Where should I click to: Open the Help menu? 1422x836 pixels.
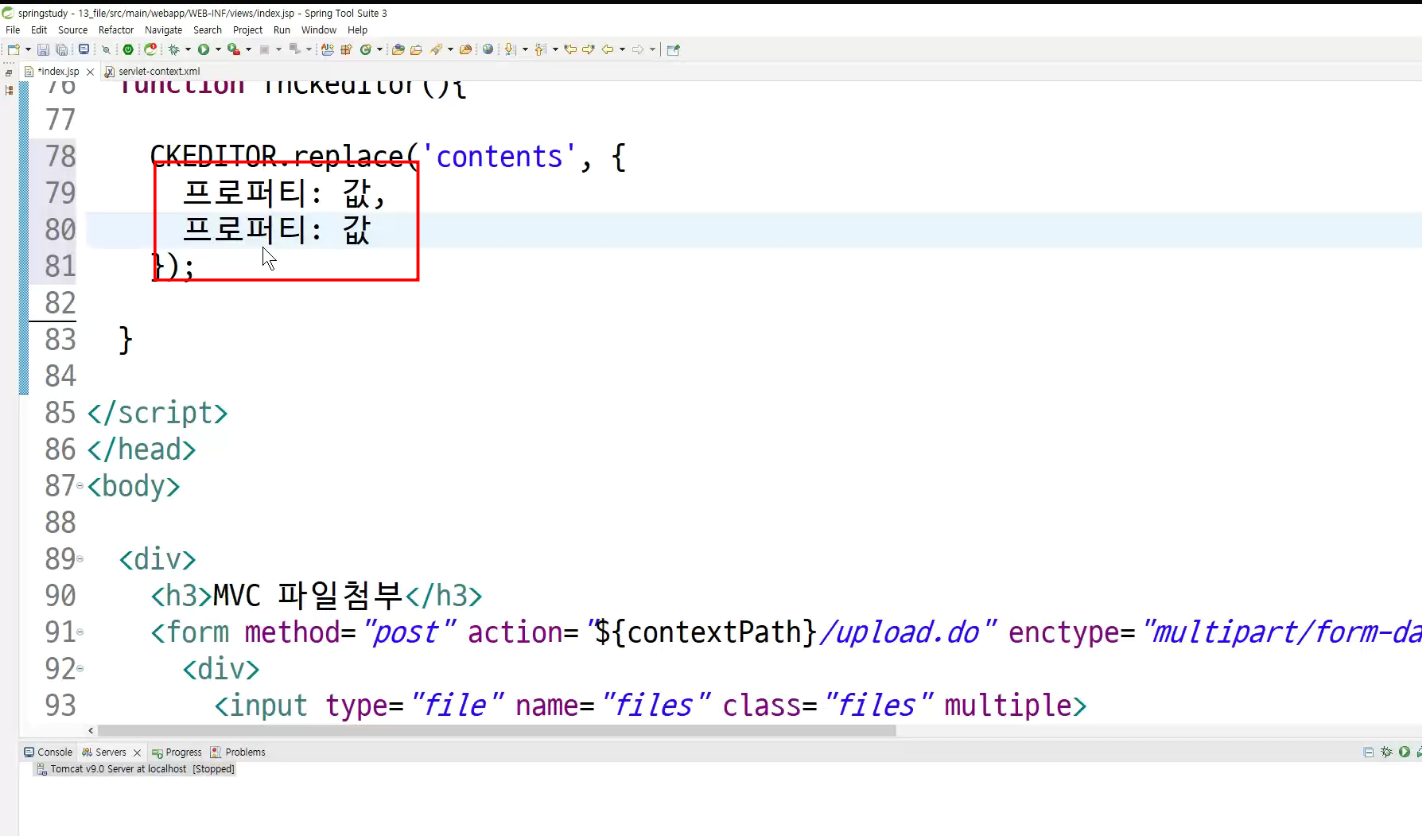click(358, 30)
